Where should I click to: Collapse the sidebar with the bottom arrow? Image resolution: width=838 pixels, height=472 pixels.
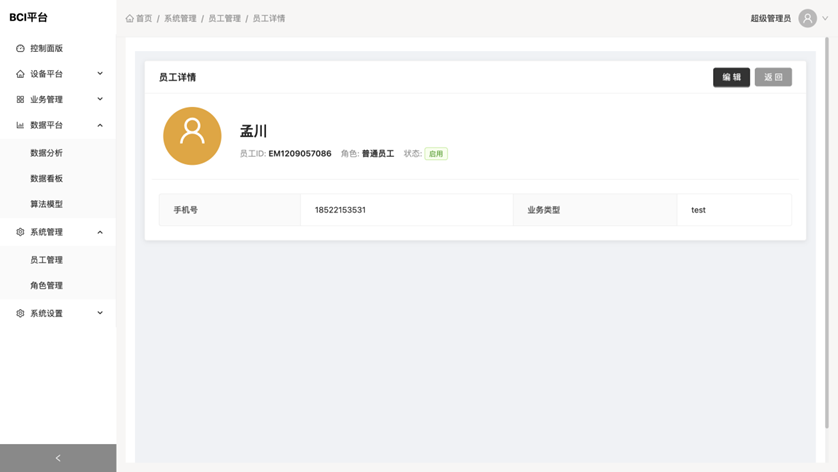(x=58, y=458)
